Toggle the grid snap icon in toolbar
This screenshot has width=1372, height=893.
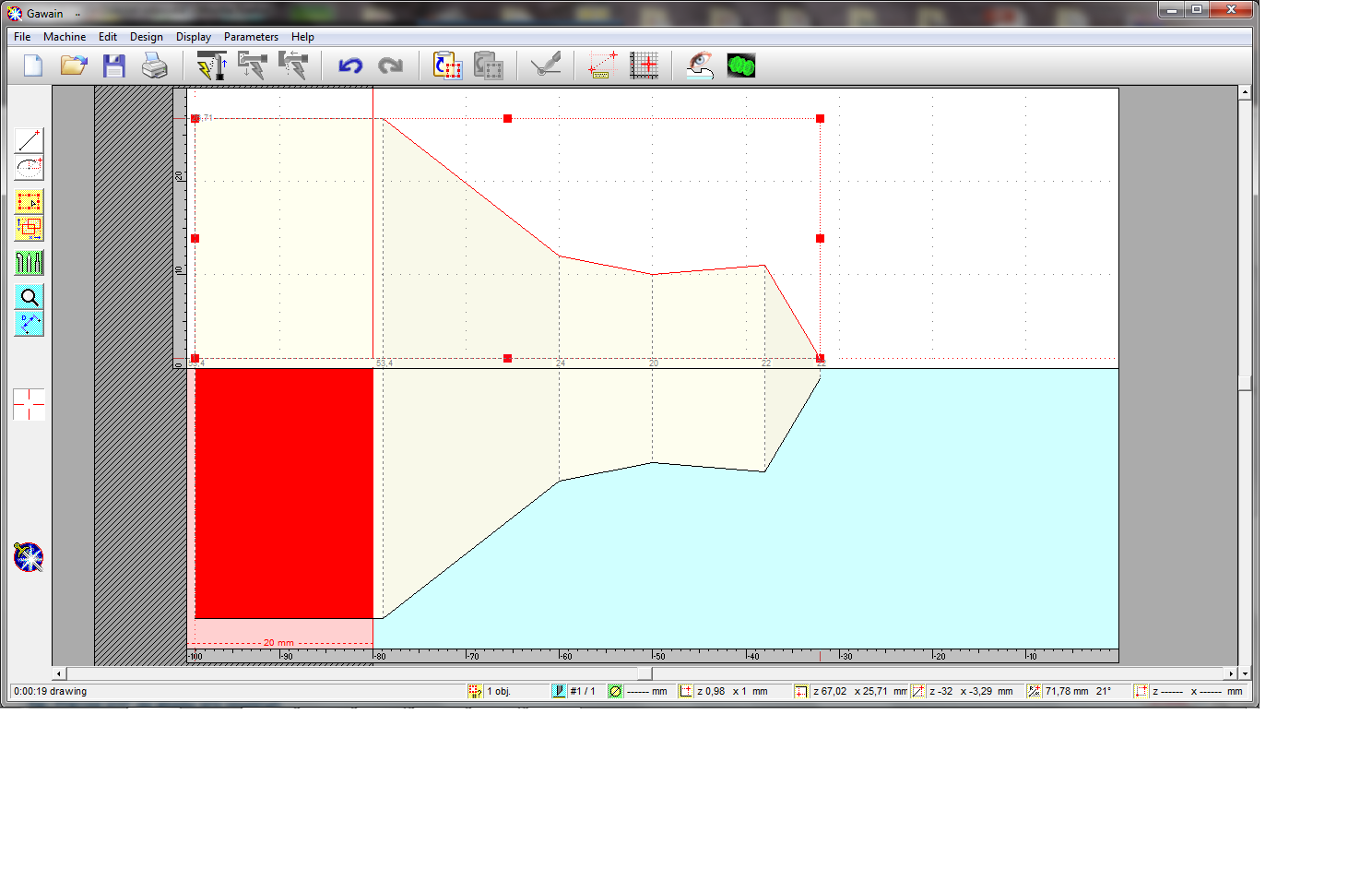point(644,65)
